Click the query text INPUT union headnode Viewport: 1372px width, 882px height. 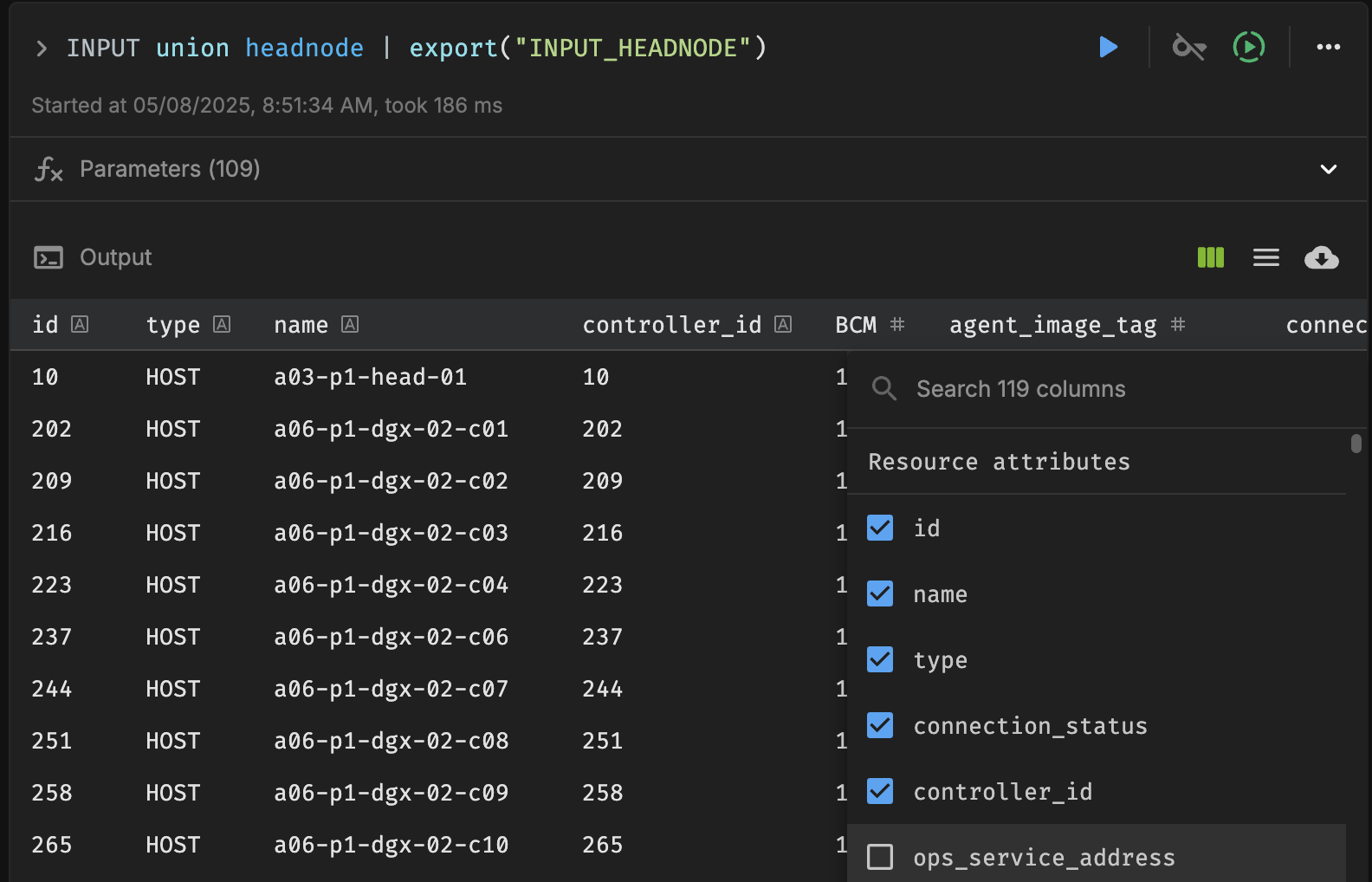(215, 48)
